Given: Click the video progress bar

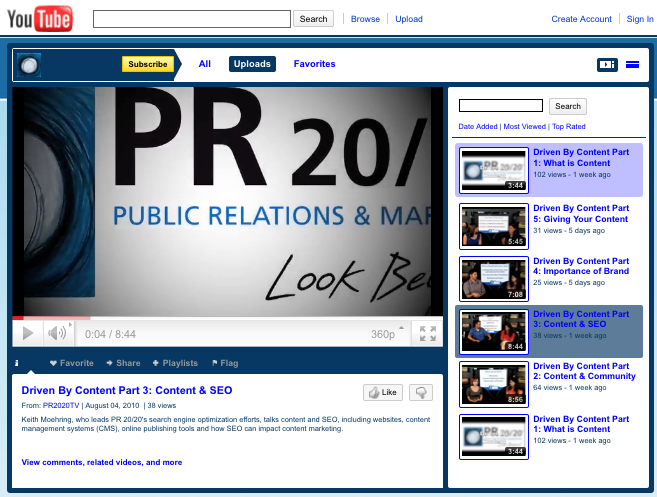Looking at the screenshot, I should click(x=228, y=318).
